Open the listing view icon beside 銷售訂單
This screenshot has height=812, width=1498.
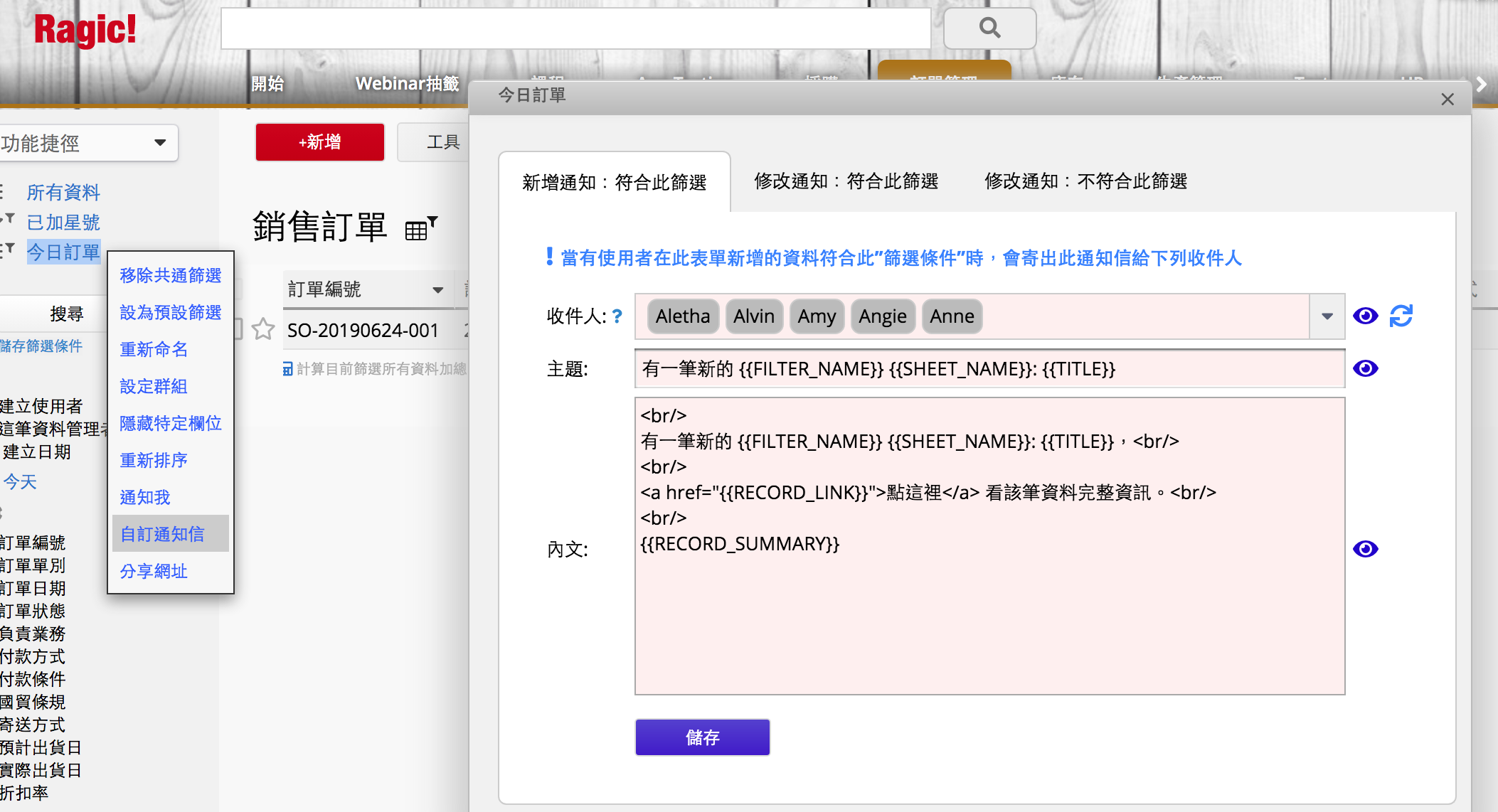pyautogui.click(x=421, y=228)
